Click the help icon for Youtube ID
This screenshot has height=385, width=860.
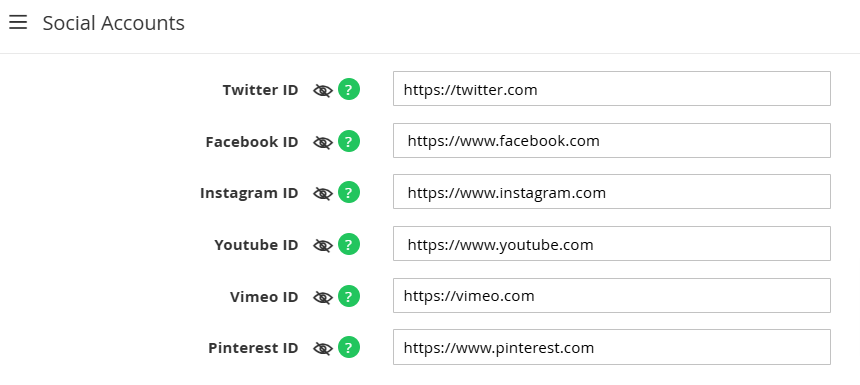point(349,244)
